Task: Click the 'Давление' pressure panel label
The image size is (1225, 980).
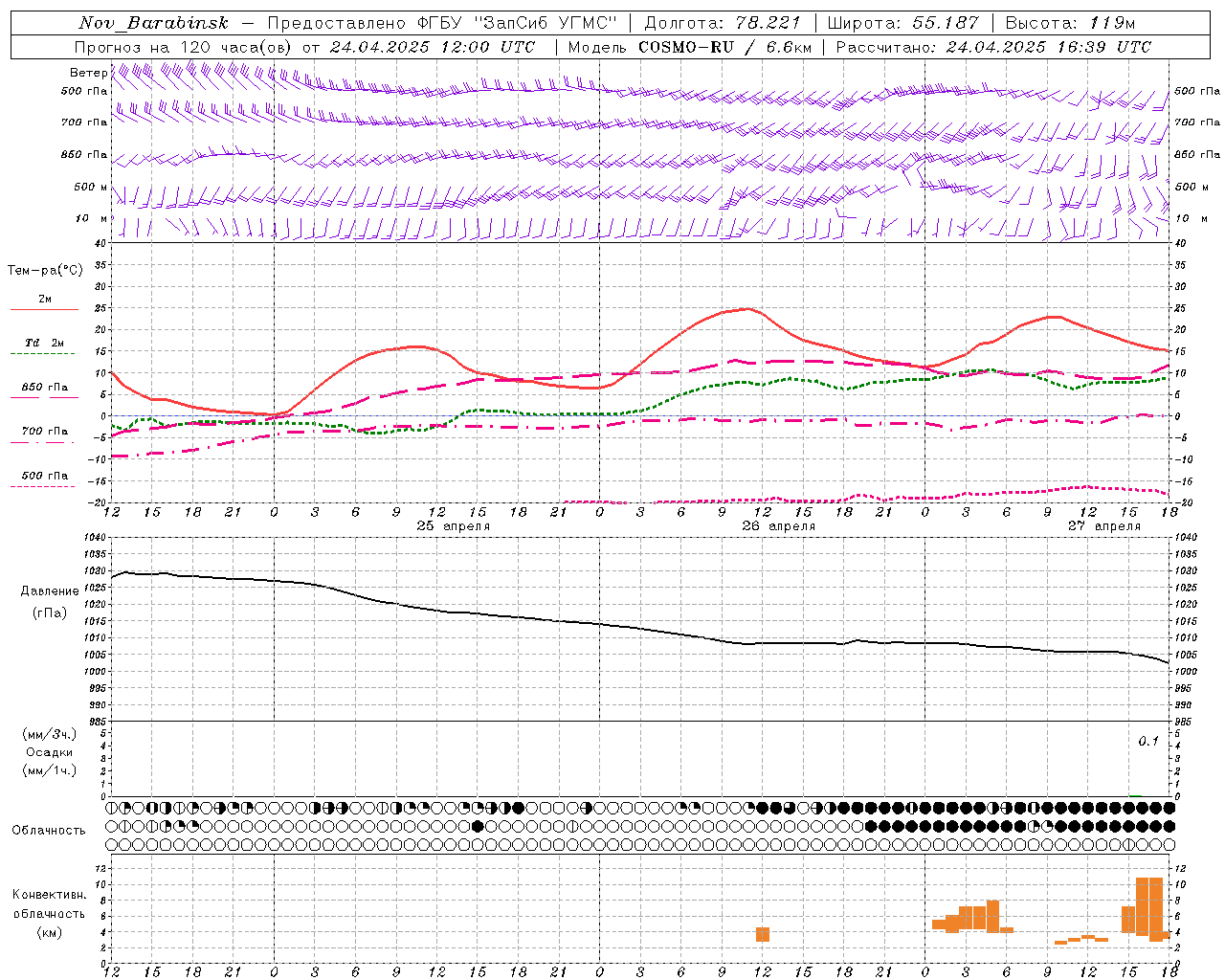Action: click(x=50, y=591)
